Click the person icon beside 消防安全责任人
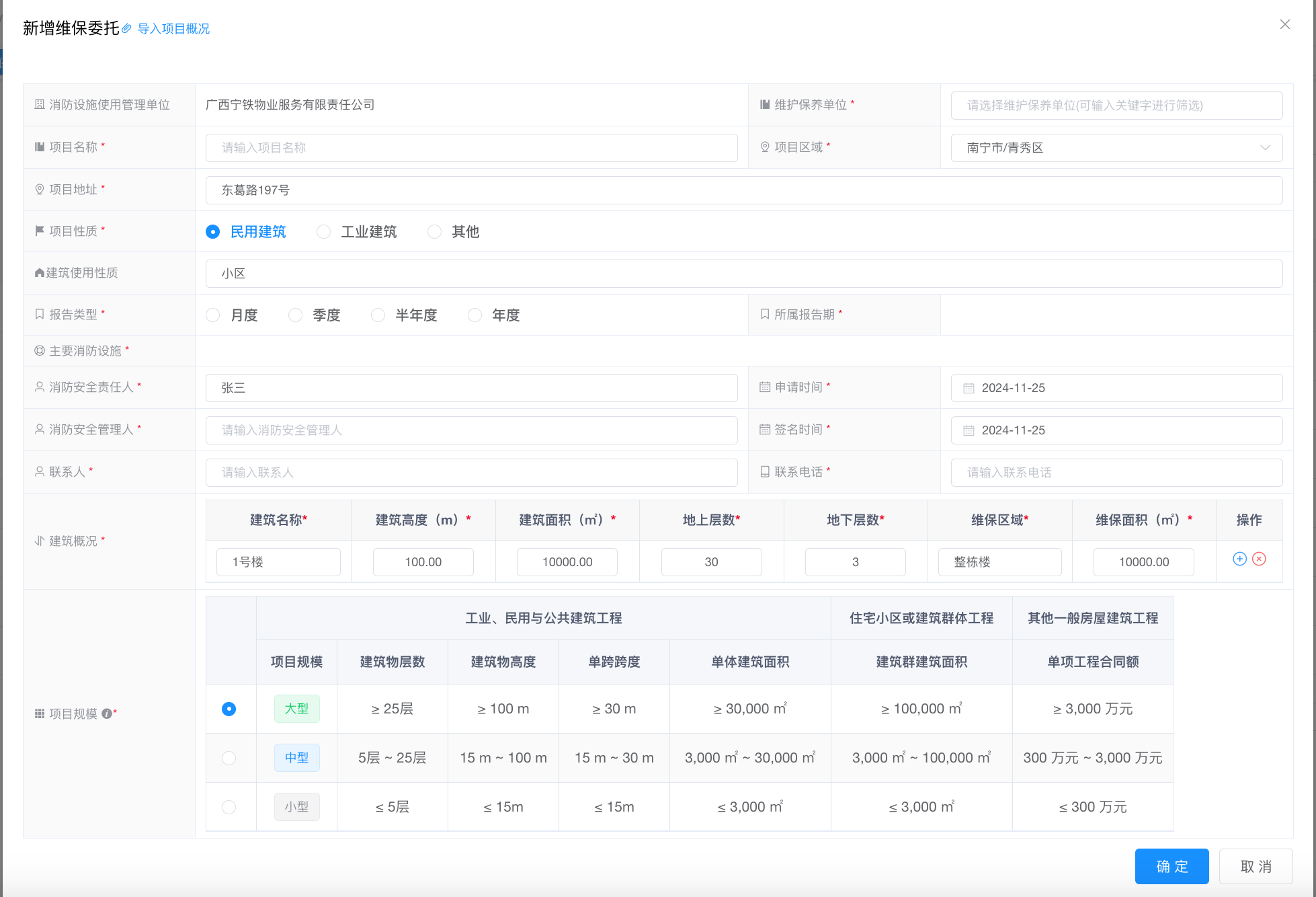Viewport: 1316px width, 897px height. click(40, 387)
